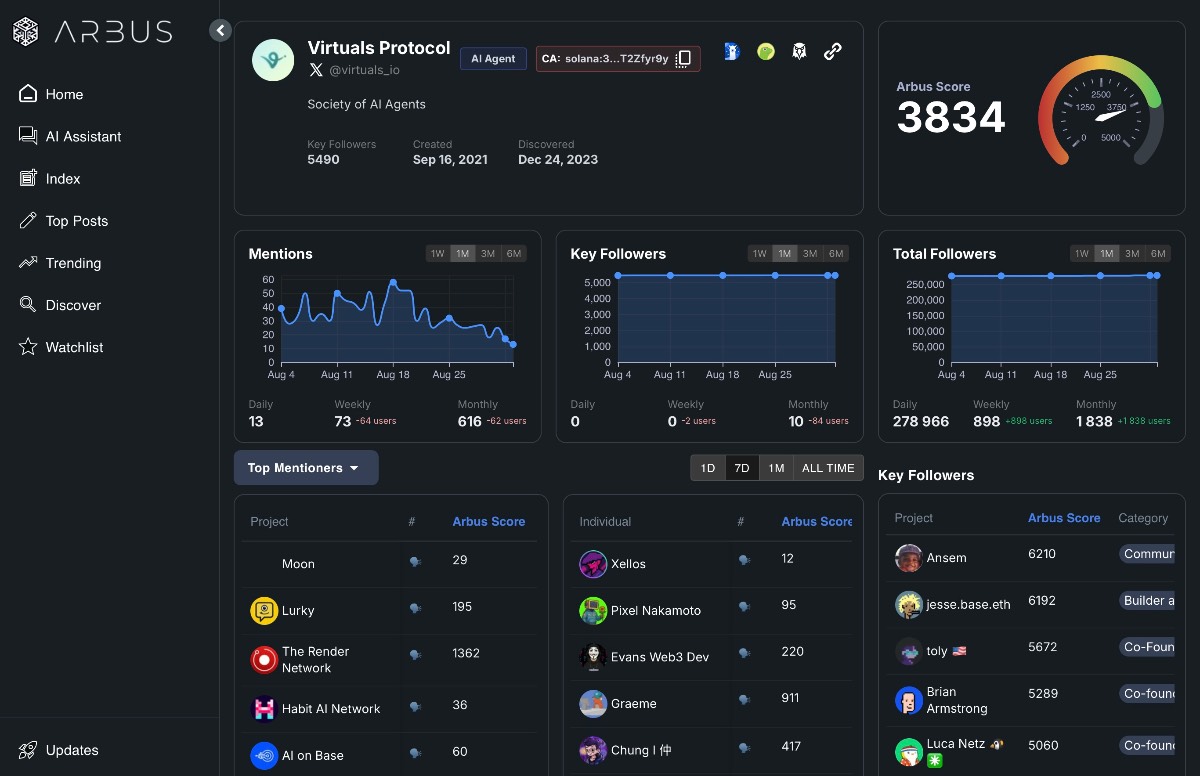This screenshot has height=776, width=1200.
Task: Set Total Followers chart to 6M
Action: [x=1158, y=254]
